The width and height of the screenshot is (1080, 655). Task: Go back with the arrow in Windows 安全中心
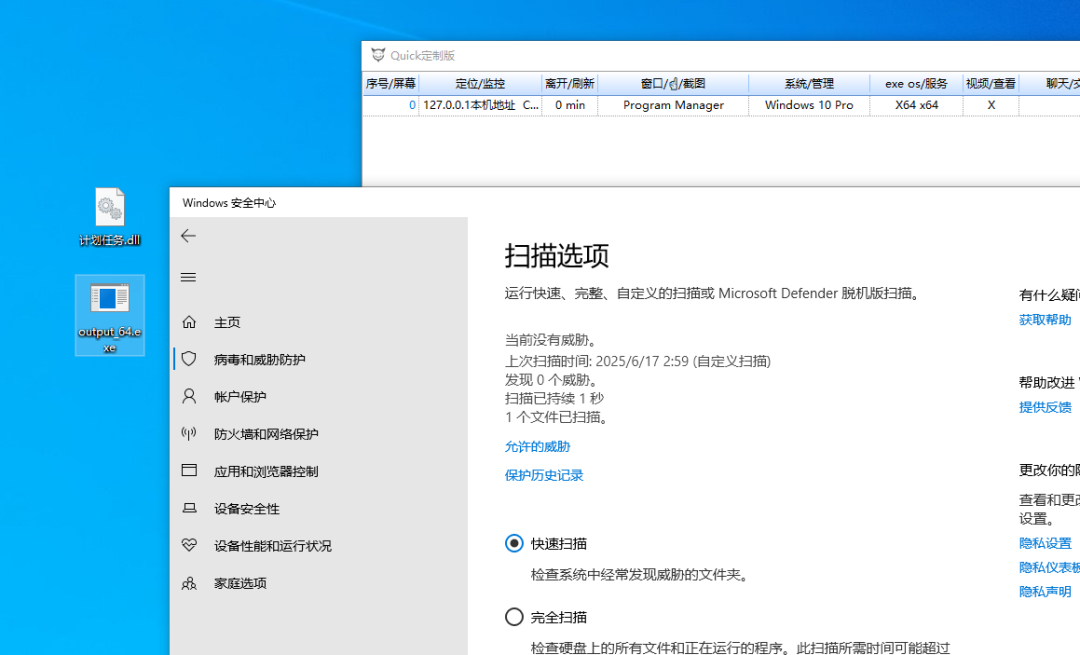188,236
